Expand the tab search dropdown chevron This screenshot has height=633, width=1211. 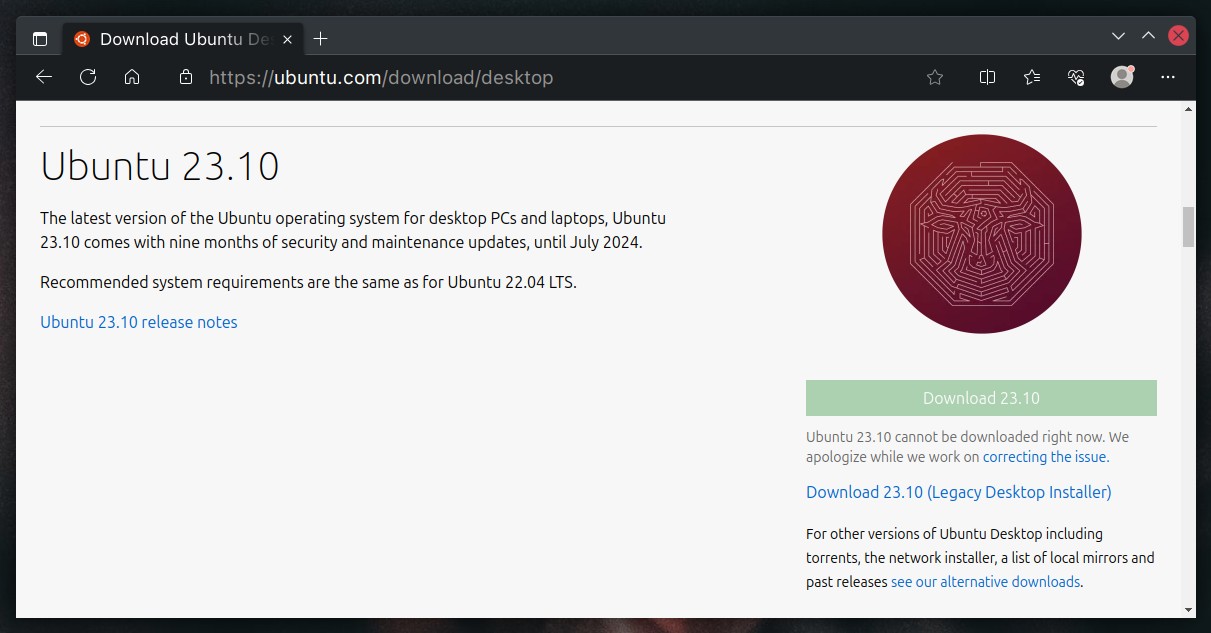[x=1119, y=36]
